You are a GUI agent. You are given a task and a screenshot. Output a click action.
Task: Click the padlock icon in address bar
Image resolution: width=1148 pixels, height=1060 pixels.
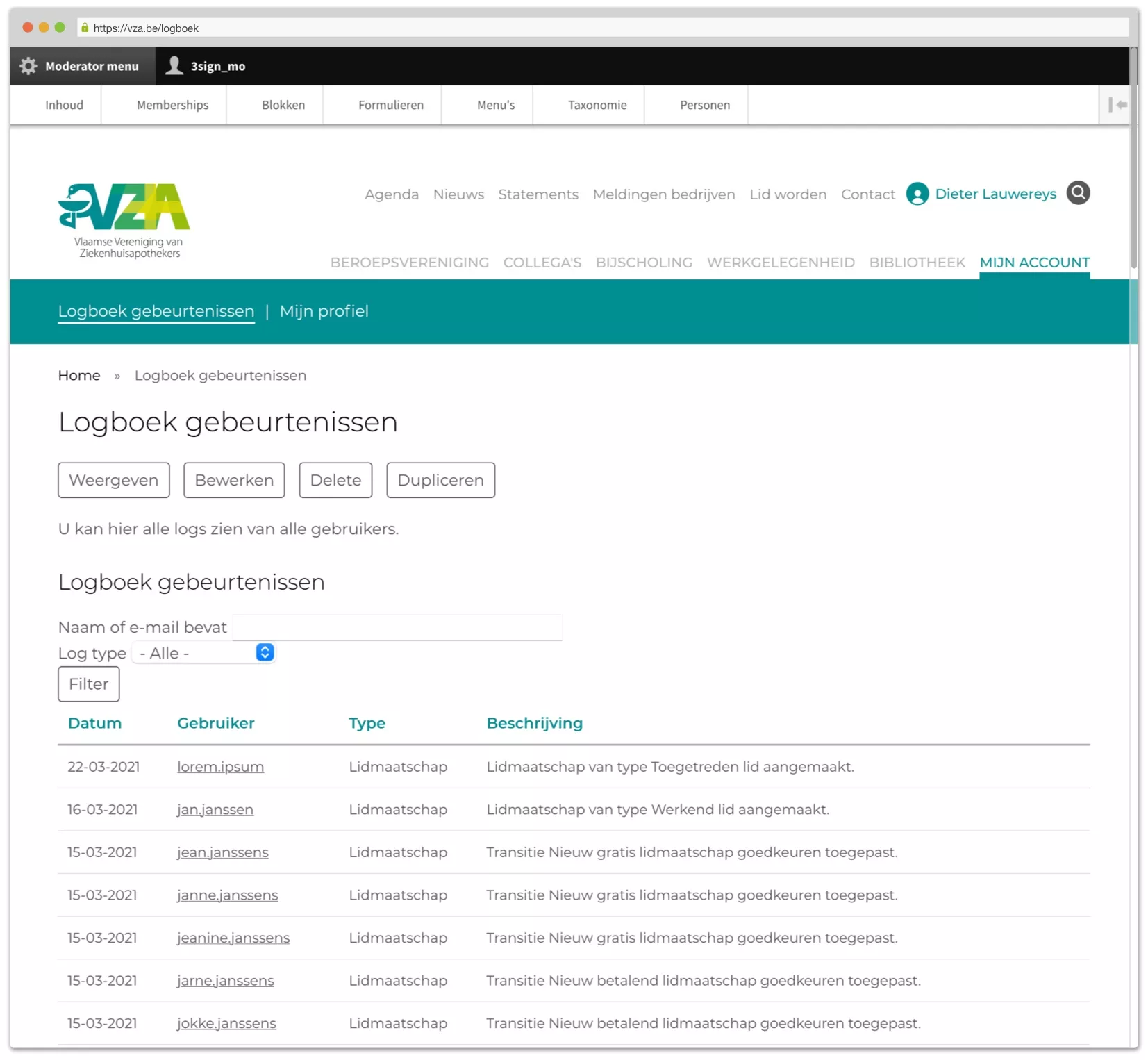point(85,28)
